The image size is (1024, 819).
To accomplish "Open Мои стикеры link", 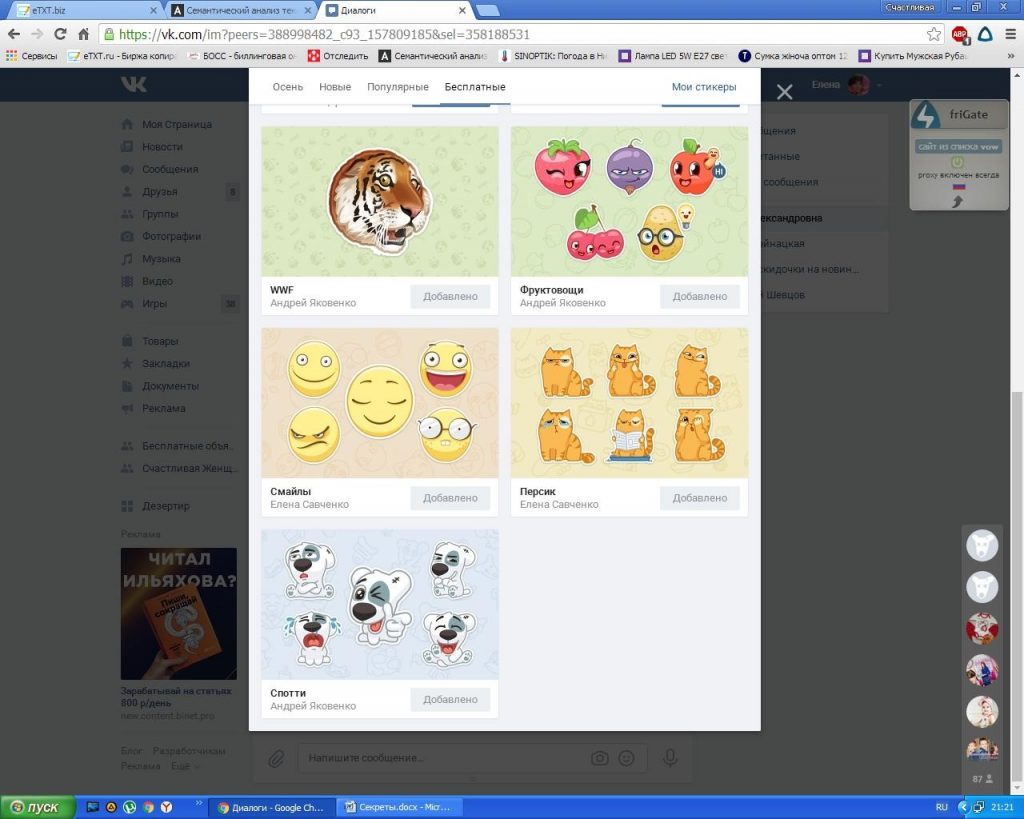I will 704,87.
